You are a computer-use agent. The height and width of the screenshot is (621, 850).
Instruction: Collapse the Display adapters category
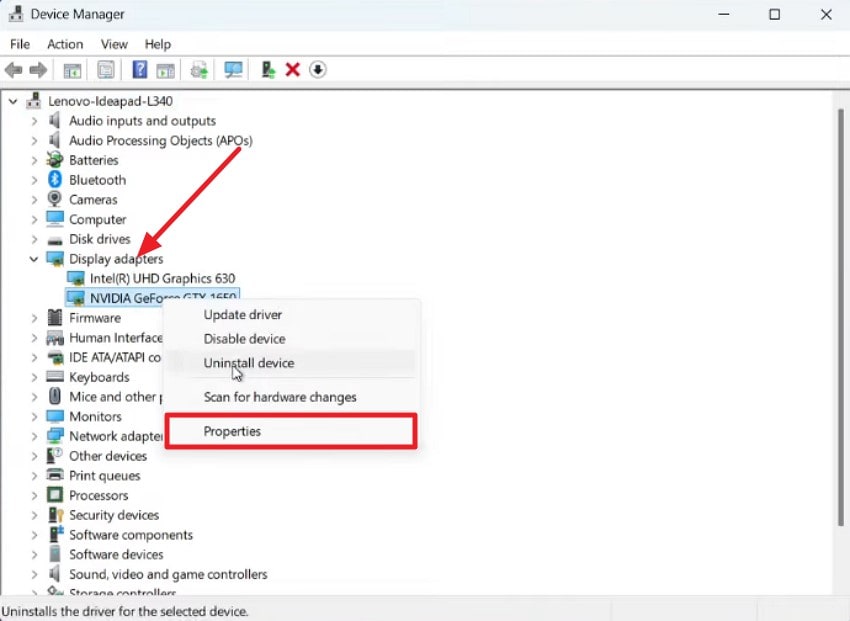point(32,258)
